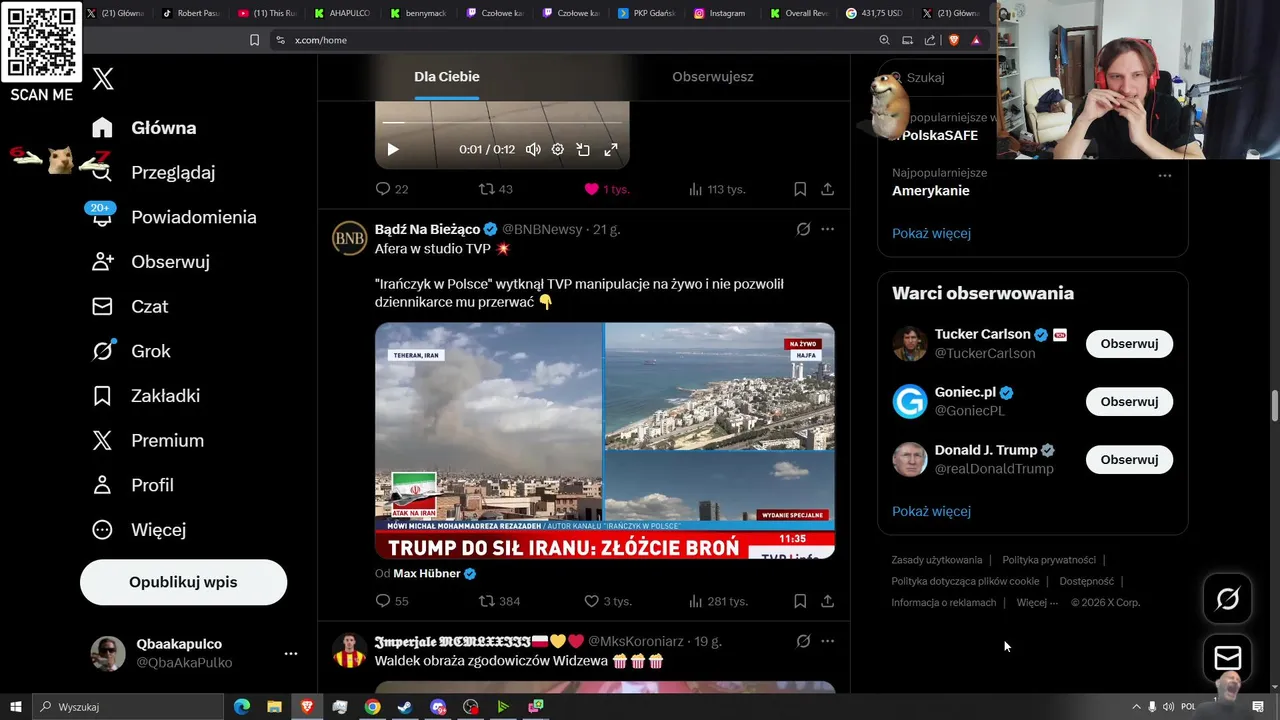Open Max Hübner profile link
The height and width of the screenshot is (720, 1280).
427,574
